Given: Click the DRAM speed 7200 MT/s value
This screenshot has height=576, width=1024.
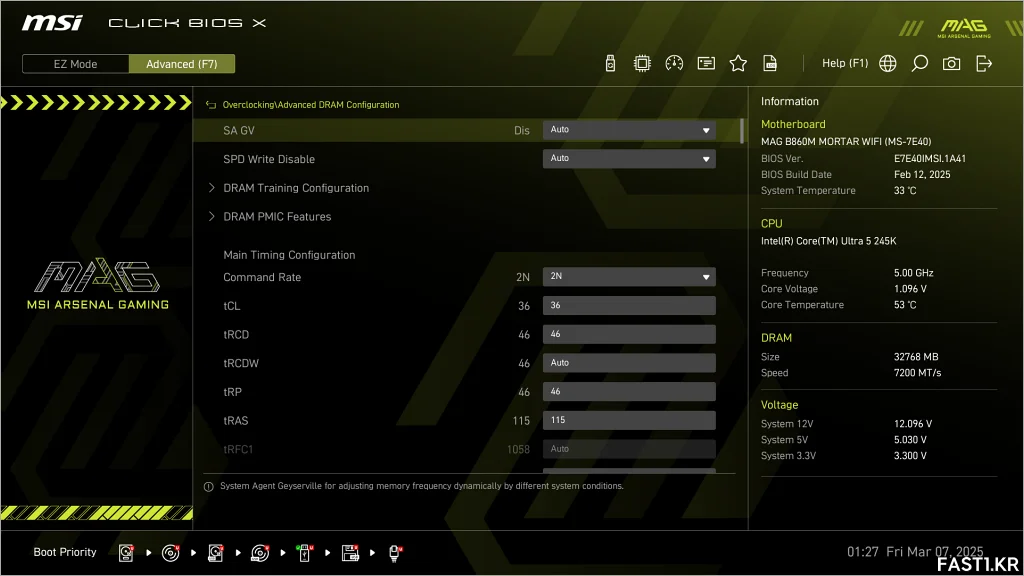Looking at the screenshot, I should 918,373.
